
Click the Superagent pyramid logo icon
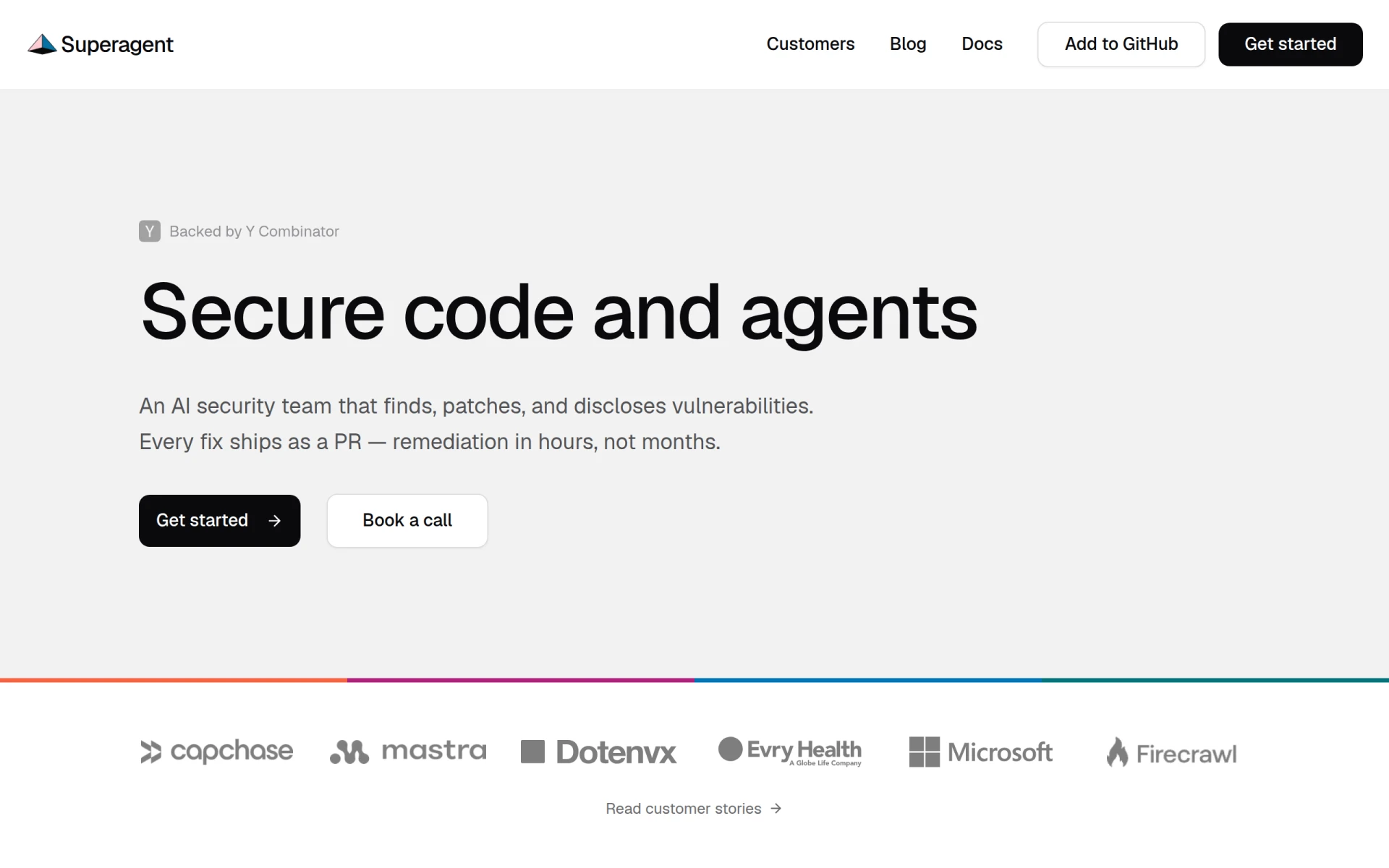point(42,44)
